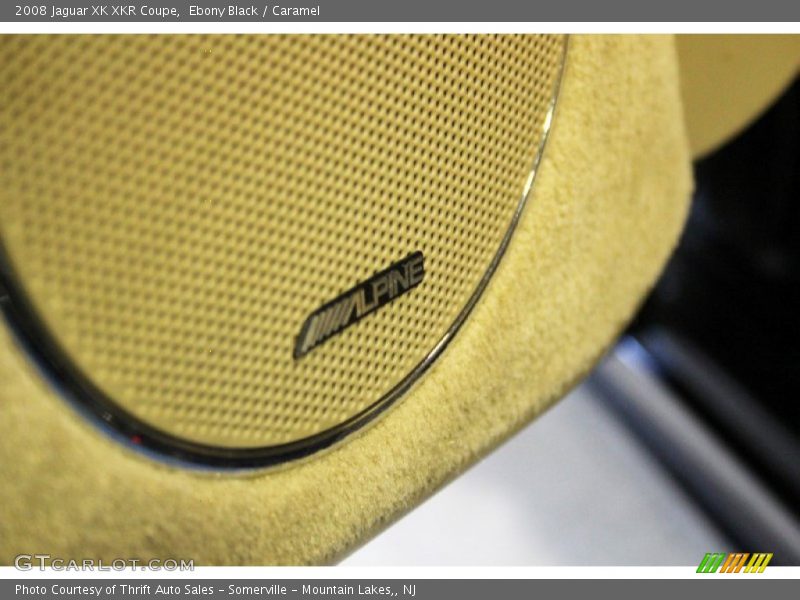Screen dimensions: 800x600
Task: Click the 'Ebony Black / Caramel' color caption
Action: coord(254,11)
